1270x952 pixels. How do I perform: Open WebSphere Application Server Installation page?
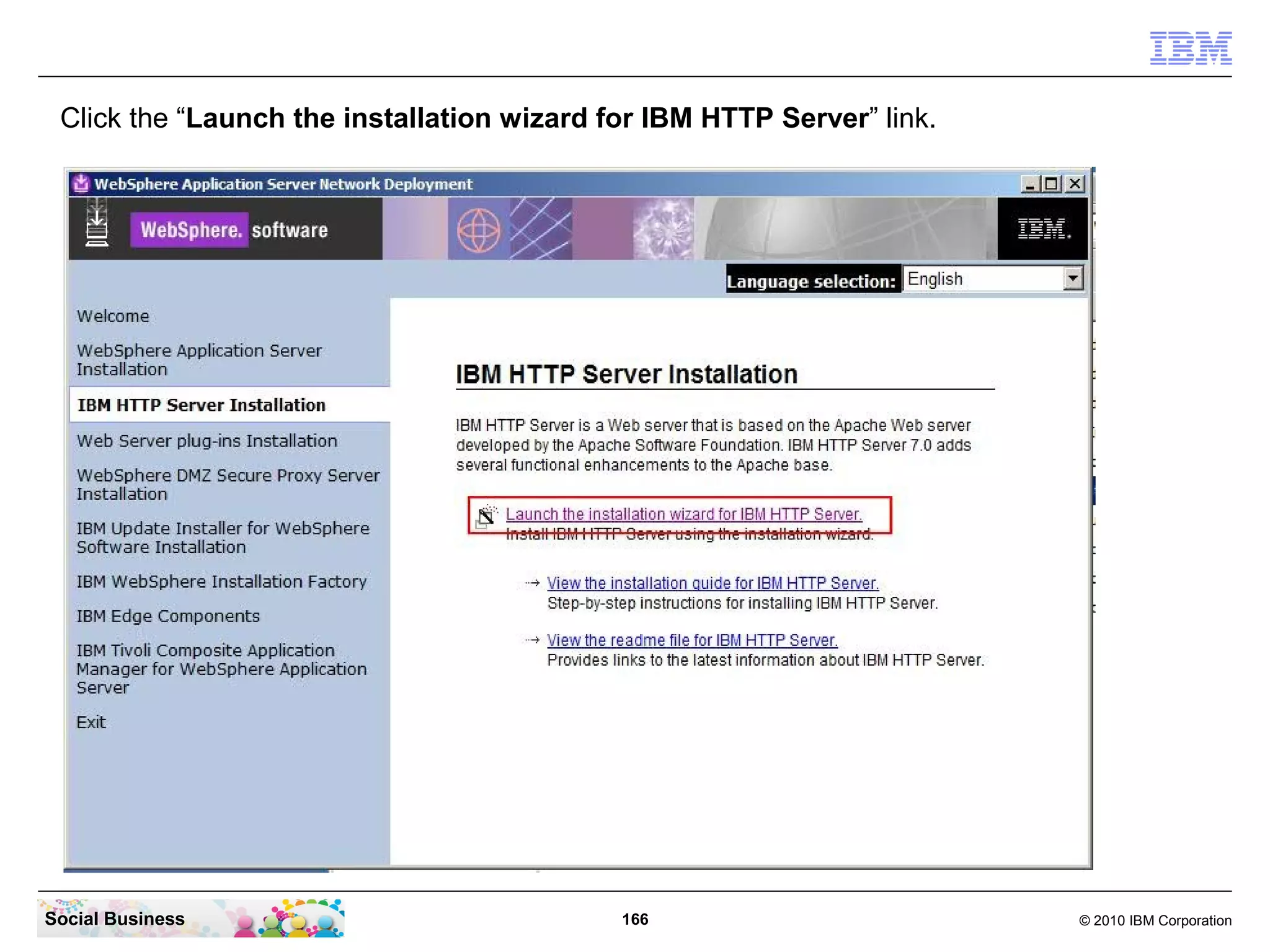(199, 360)
